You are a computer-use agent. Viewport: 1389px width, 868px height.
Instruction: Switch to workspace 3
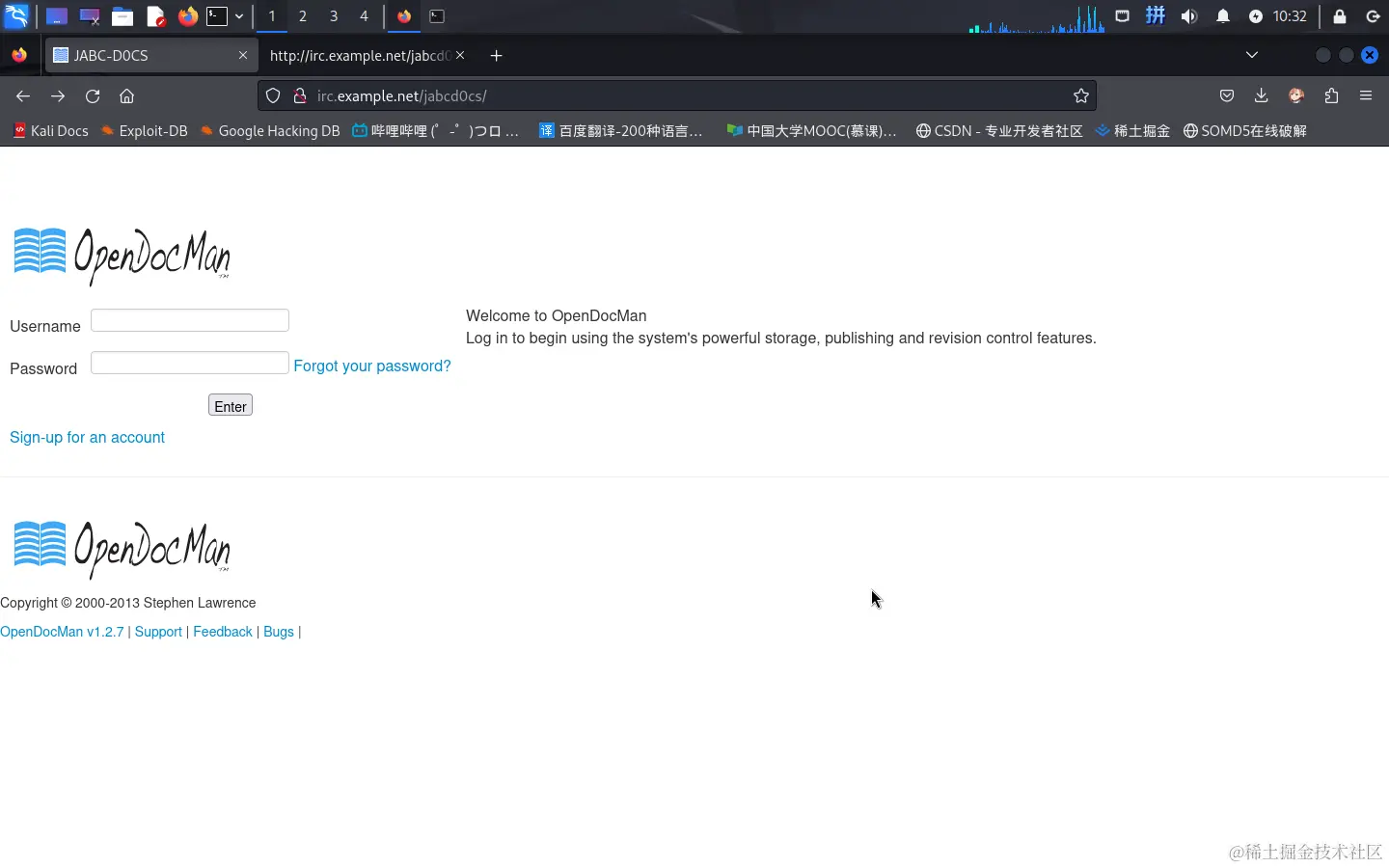[334, 16]
